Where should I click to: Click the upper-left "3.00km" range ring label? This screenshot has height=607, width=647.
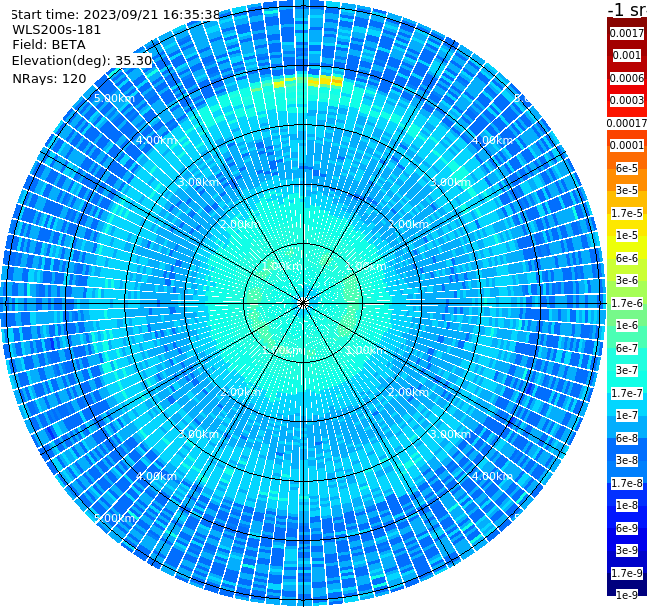(x=198, y=182)
